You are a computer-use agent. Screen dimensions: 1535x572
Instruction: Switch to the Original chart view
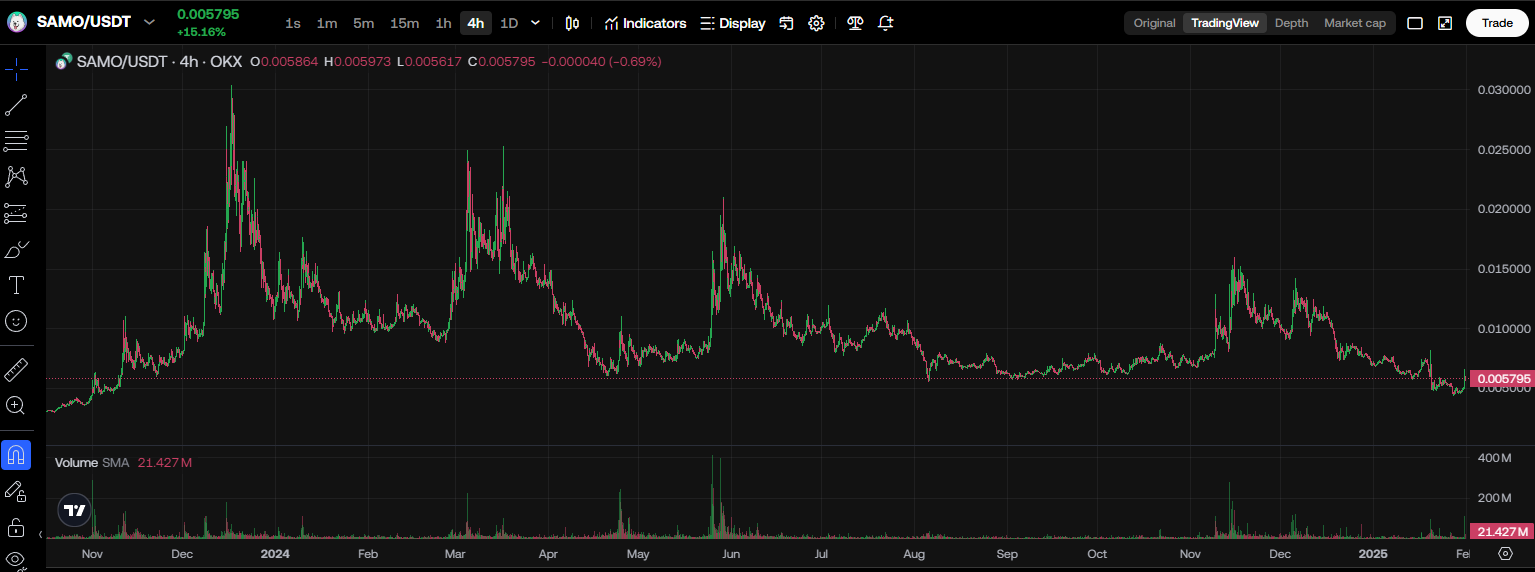[x=1154, y=23]
